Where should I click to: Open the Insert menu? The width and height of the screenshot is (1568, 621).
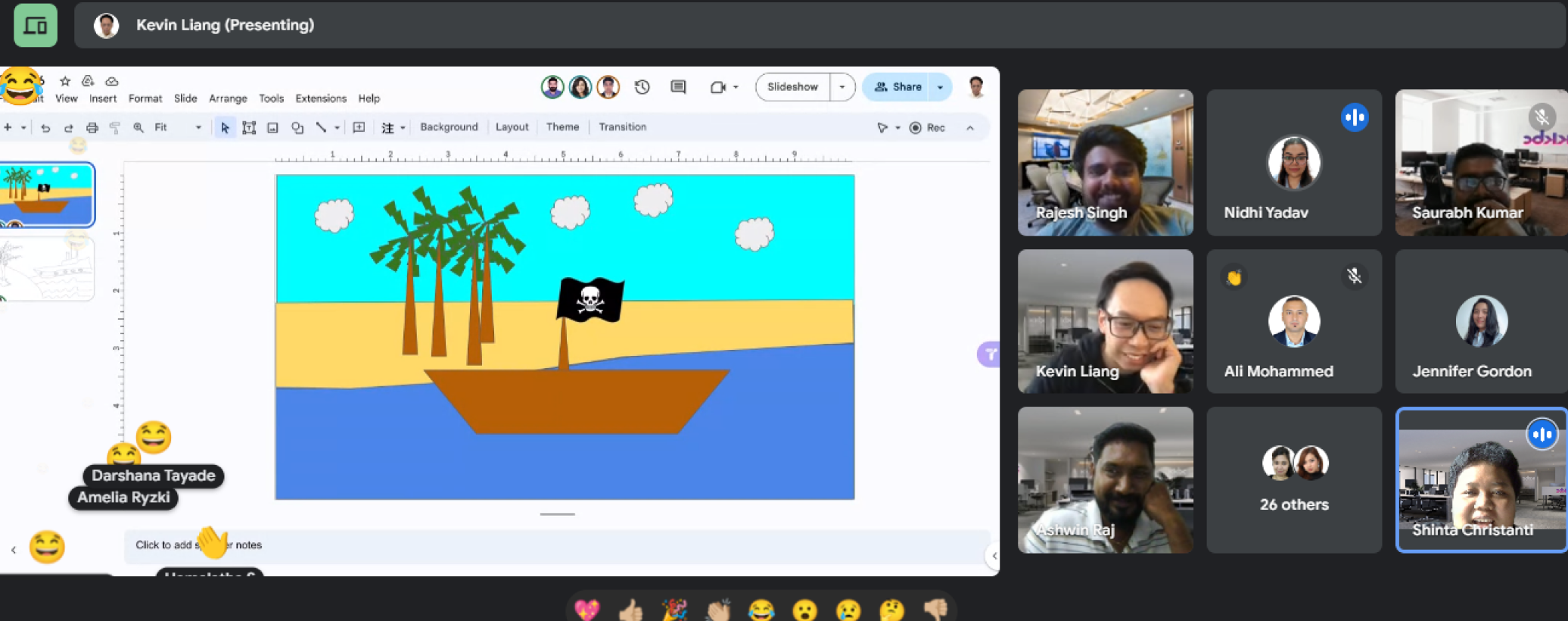[103, 98]
